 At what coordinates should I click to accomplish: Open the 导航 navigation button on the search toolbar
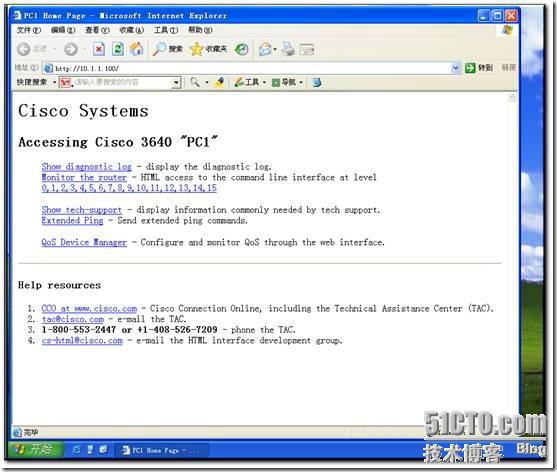point(284,82)
